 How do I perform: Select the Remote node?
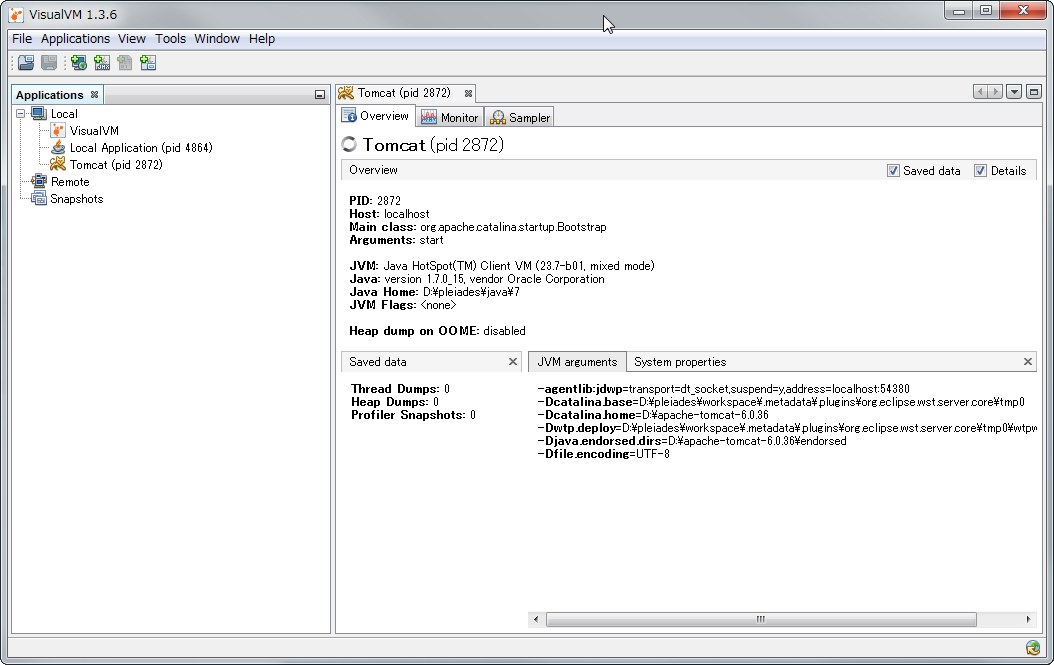(70, 182)
